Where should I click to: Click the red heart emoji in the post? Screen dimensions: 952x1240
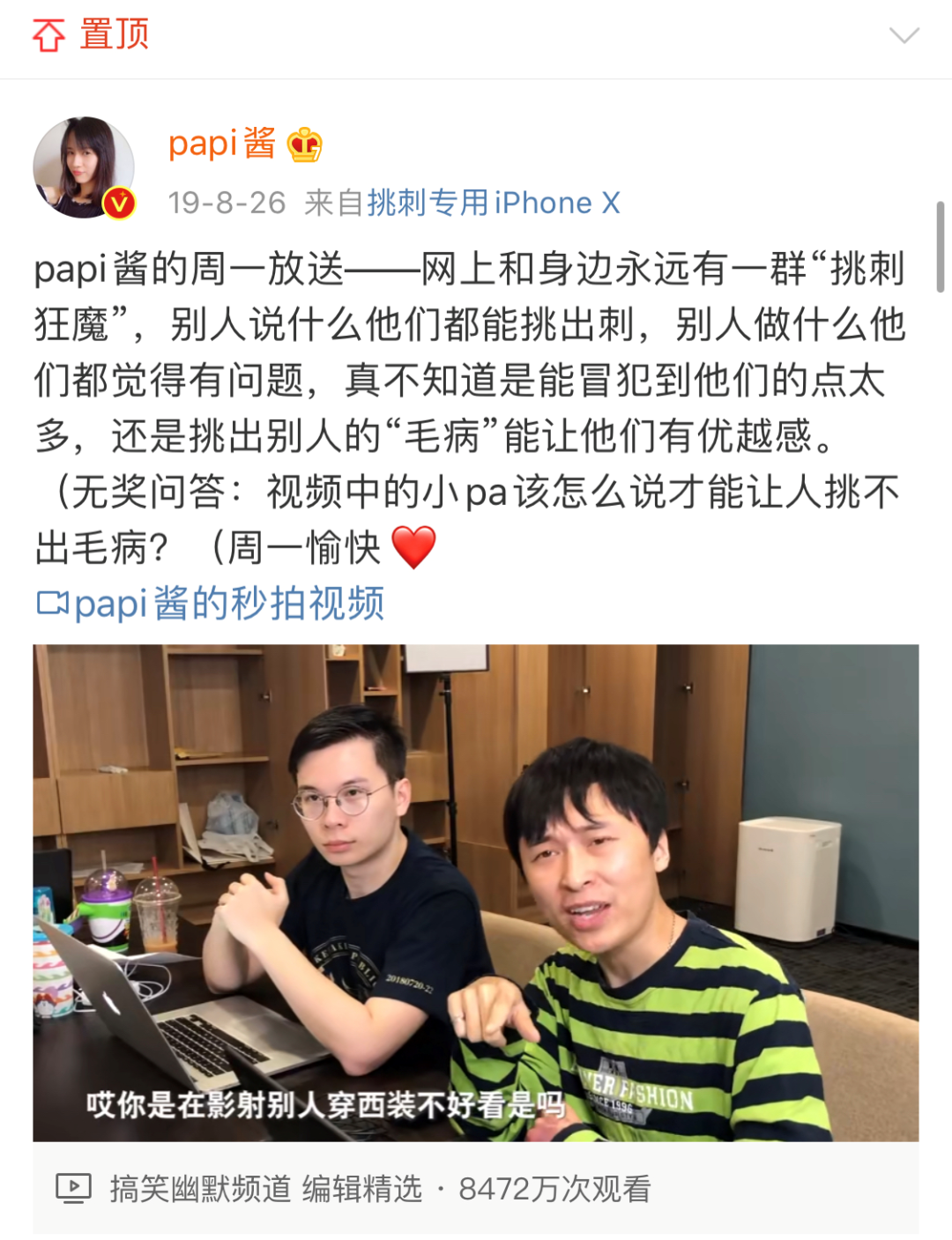(x=413, y=547)
